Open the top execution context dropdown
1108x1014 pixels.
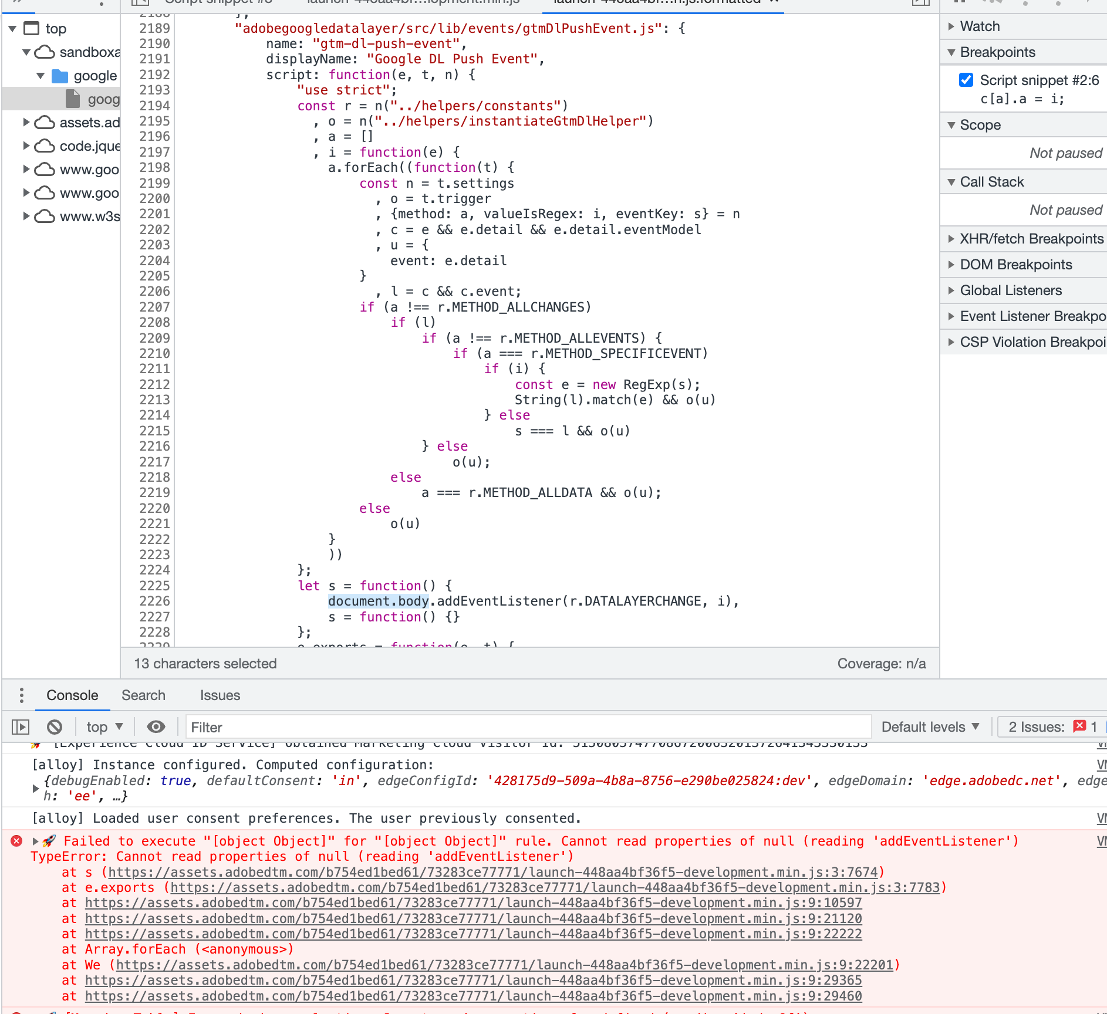pyautogui.click(x=104, y=726)
